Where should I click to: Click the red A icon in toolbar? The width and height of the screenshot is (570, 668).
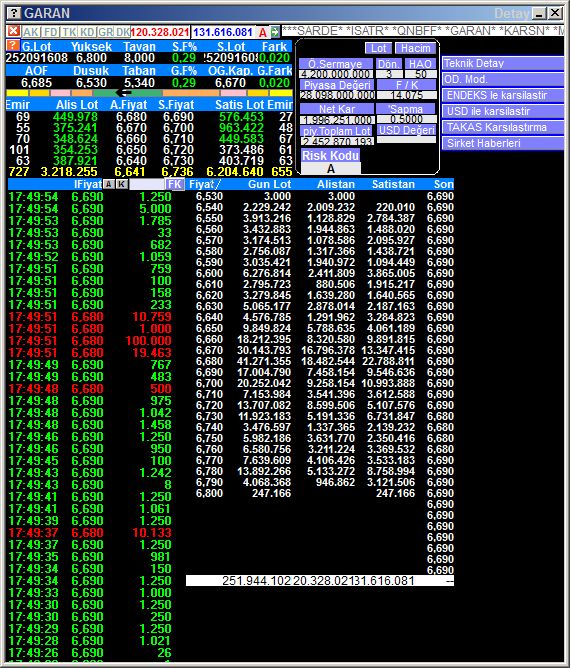point(263,32)
